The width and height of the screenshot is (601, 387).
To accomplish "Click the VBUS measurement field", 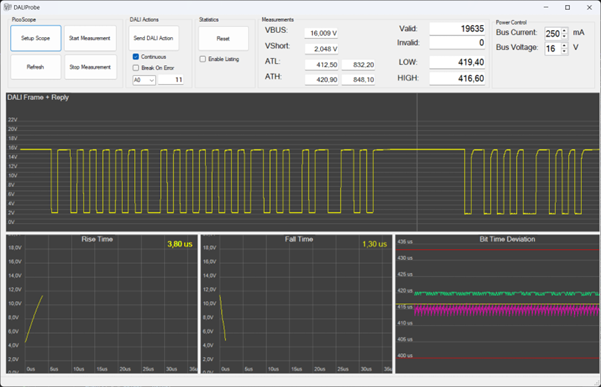I will pyautogui.click(x=321, y=33).
